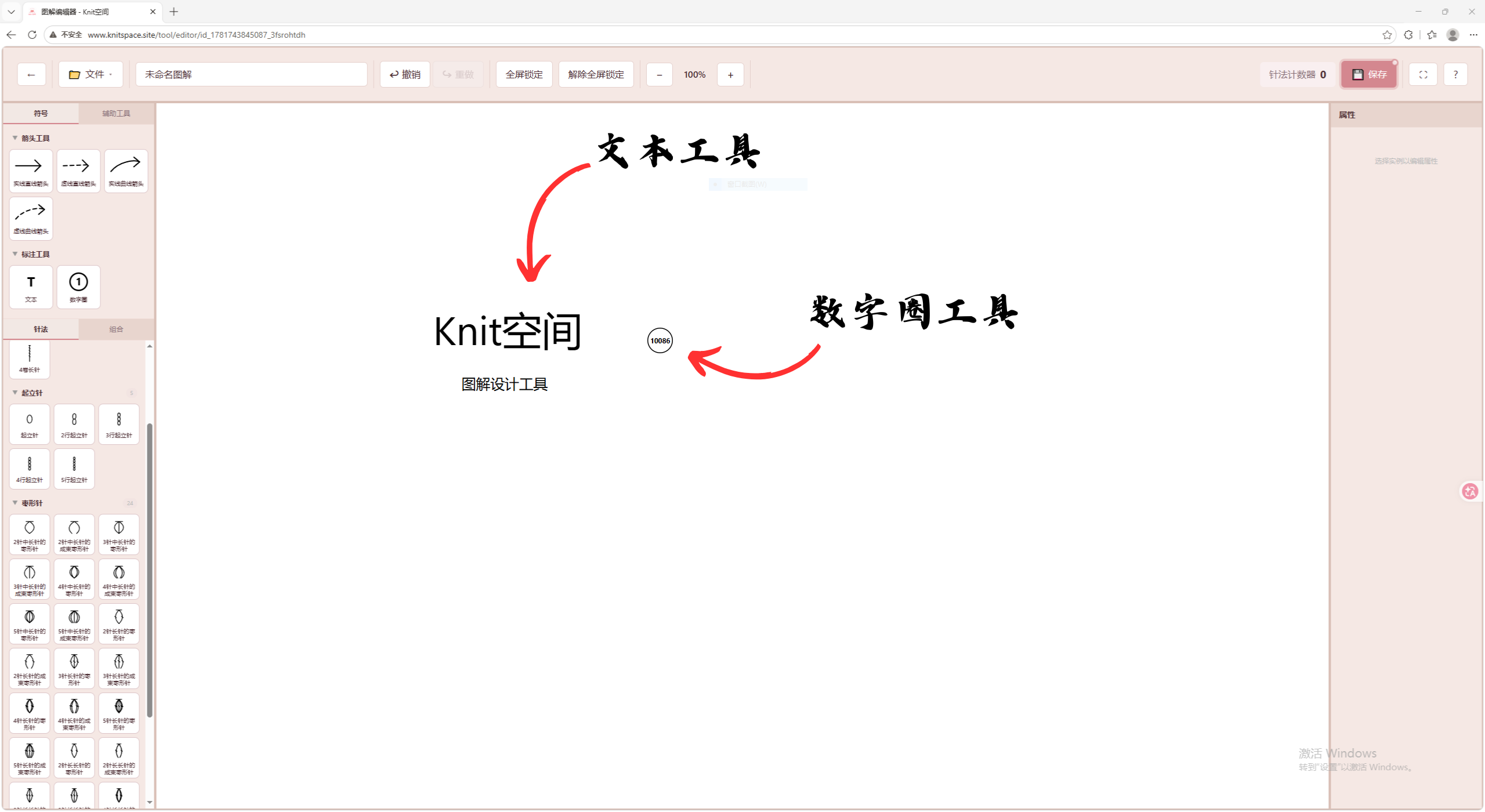Viewport: 1485px width, 812px height.
Task: Pick the 4针中长针的枣形针 symbol
Action: (74, 579)
